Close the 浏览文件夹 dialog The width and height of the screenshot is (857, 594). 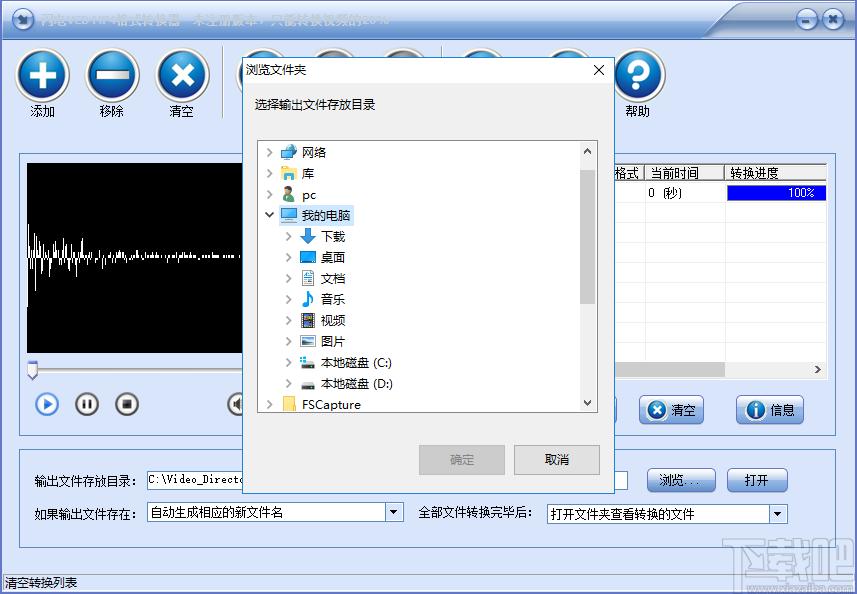click(599, 70)
